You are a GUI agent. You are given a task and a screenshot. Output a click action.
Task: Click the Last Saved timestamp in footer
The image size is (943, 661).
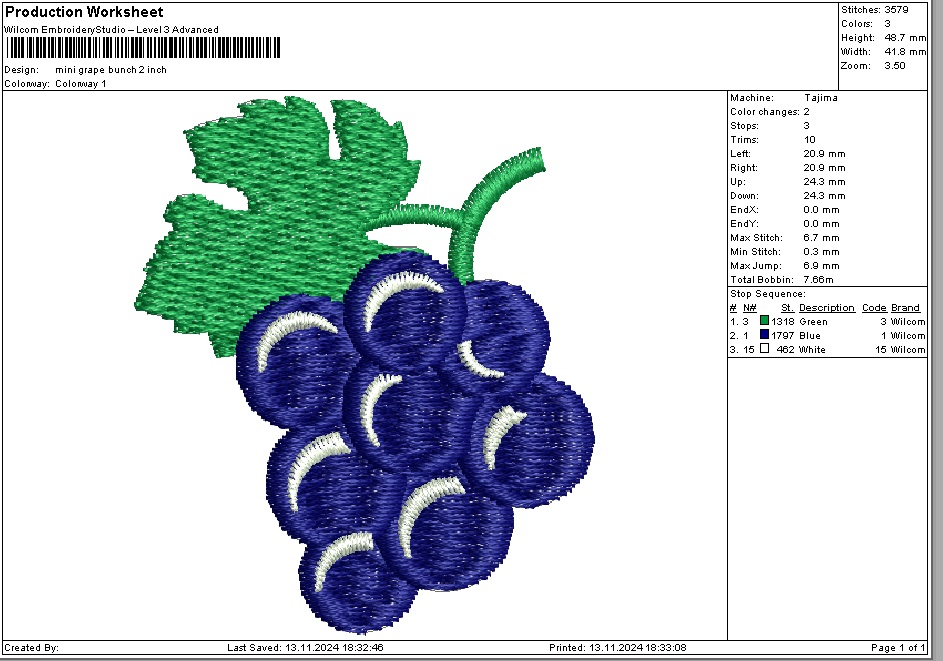(305, 648)
